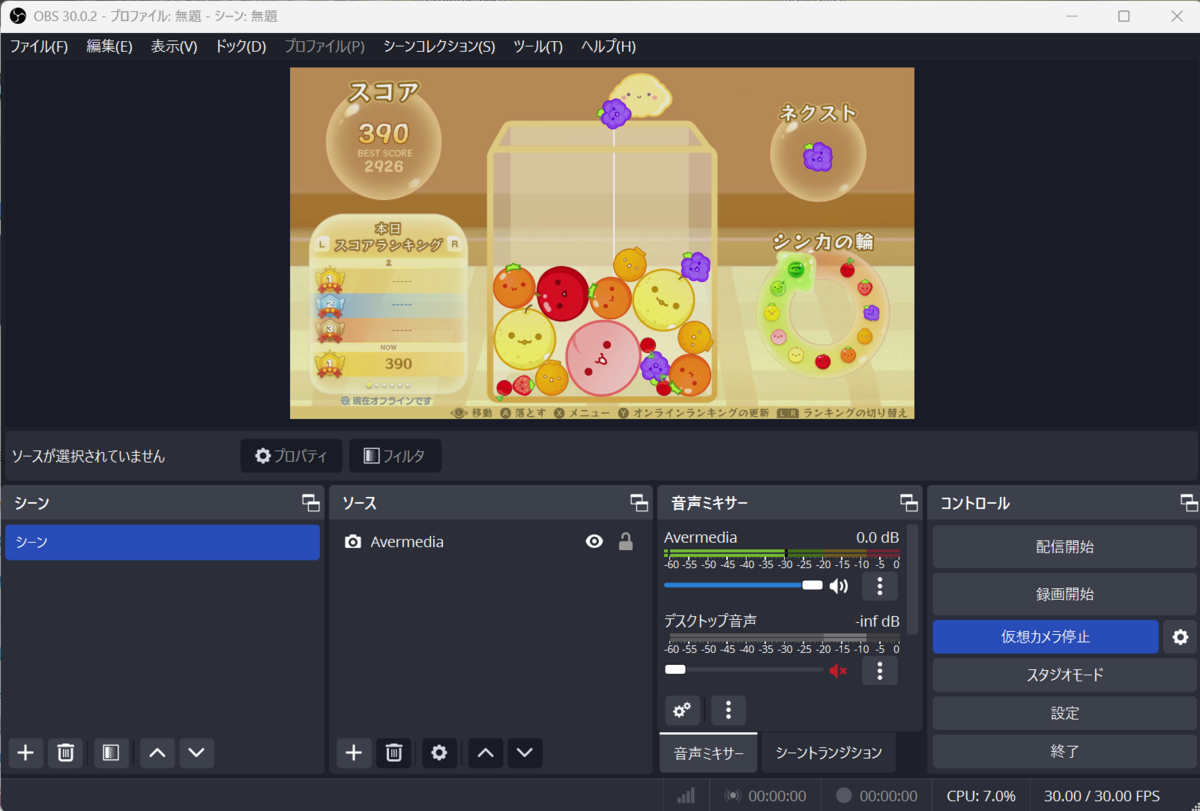The height and width of the screenshot is (811, 1200).
Task: Open デスクトップ音声 channel options menu
Action: (880, 670)
